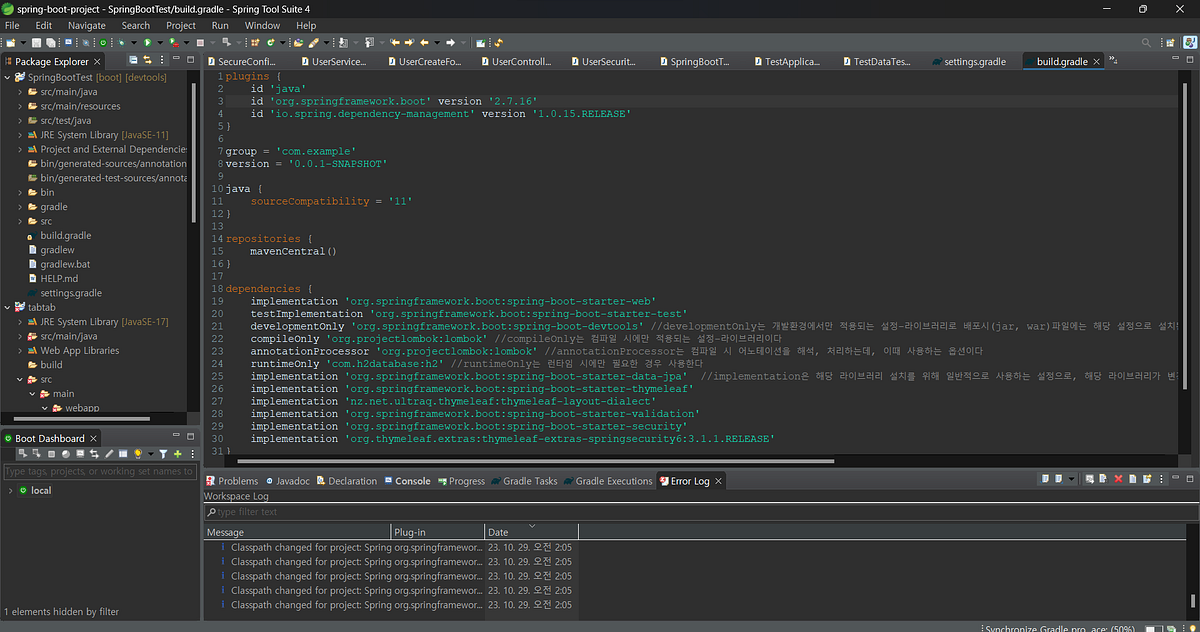Click the green plus icon in Boot Dashboard
The width and height of the screenshot is (1200, 632).
[x=178, y=453]
